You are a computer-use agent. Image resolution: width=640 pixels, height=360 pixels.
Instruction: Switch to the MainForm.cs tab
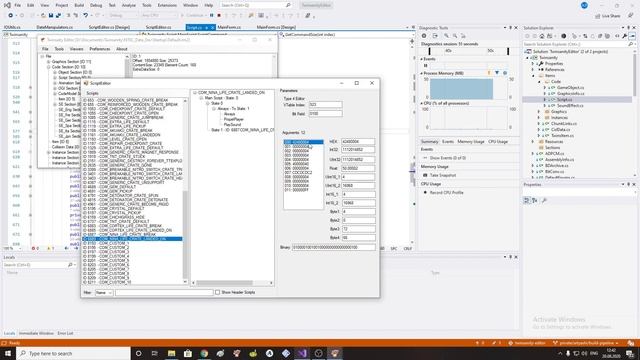(229, 27)
